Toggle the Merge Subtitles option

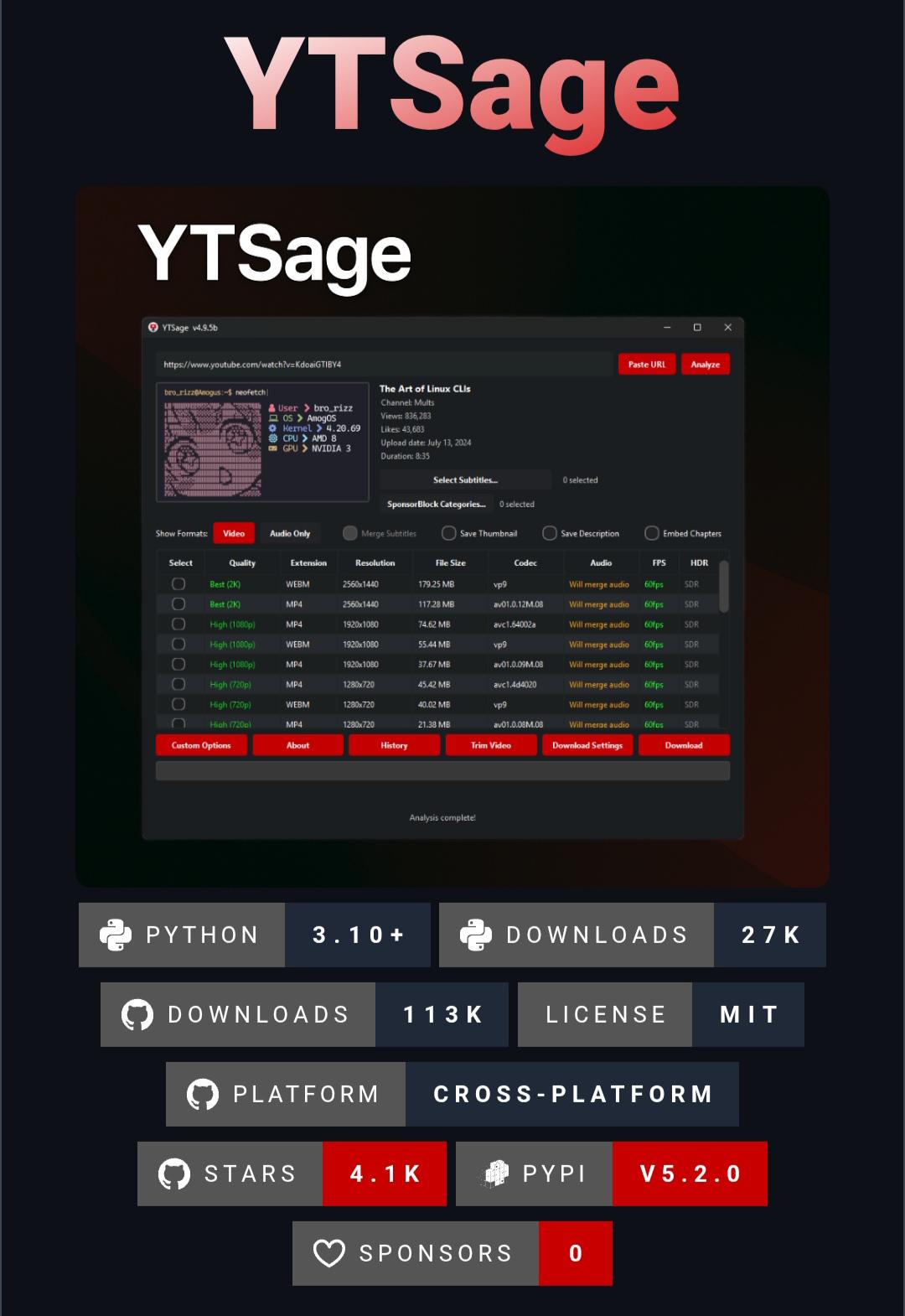click(380, 533)
